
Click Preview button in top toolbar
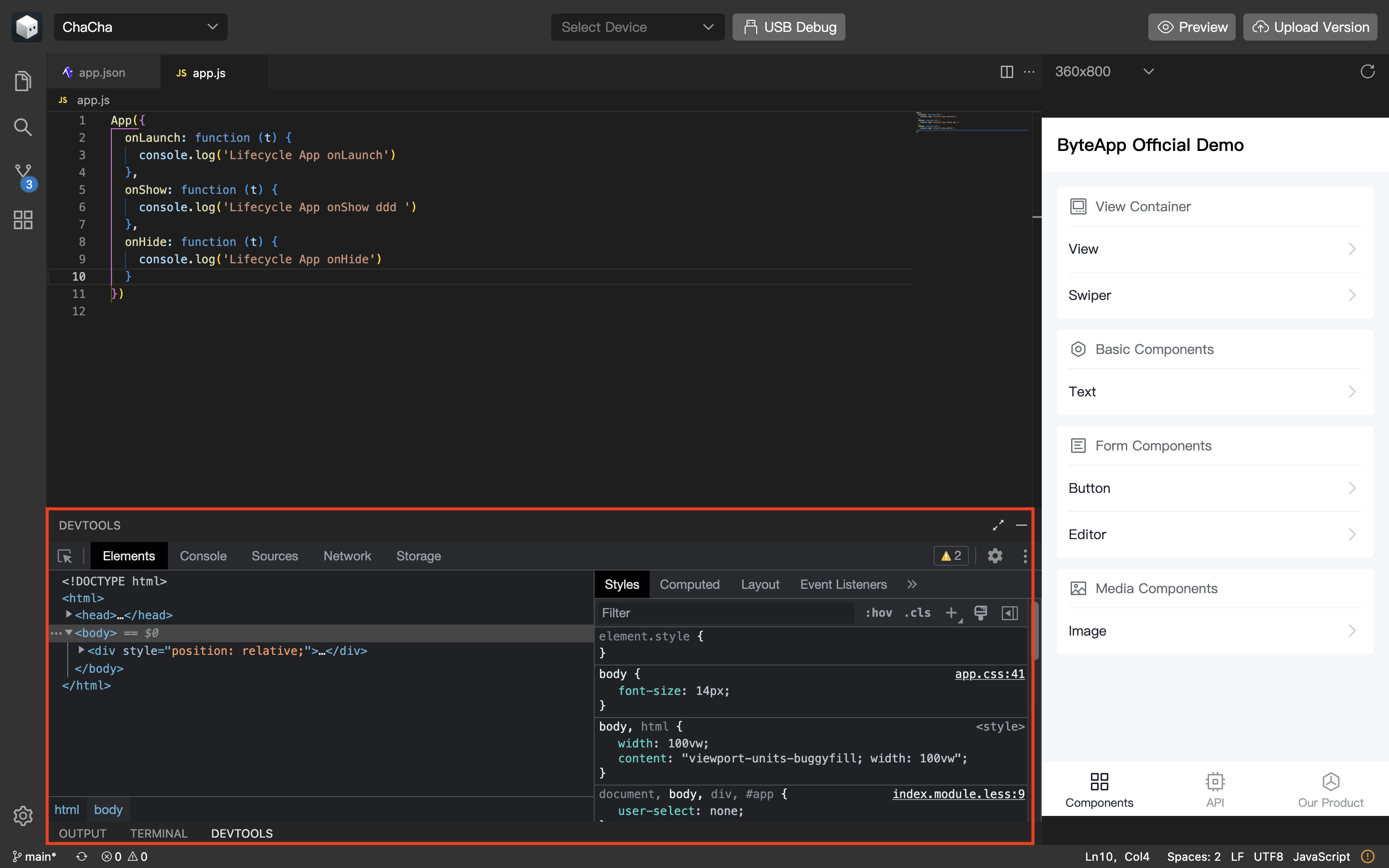[x=1192, y=27]
